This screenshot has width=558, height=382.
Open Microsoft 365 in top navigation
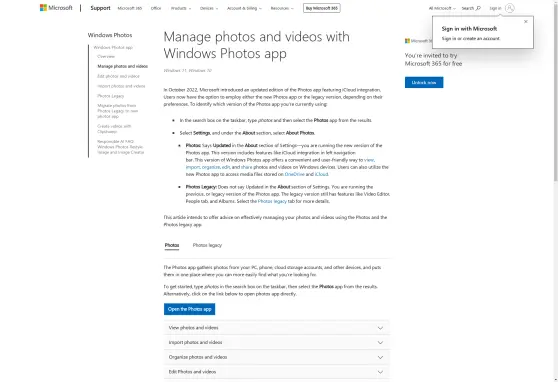click(130, 8)
